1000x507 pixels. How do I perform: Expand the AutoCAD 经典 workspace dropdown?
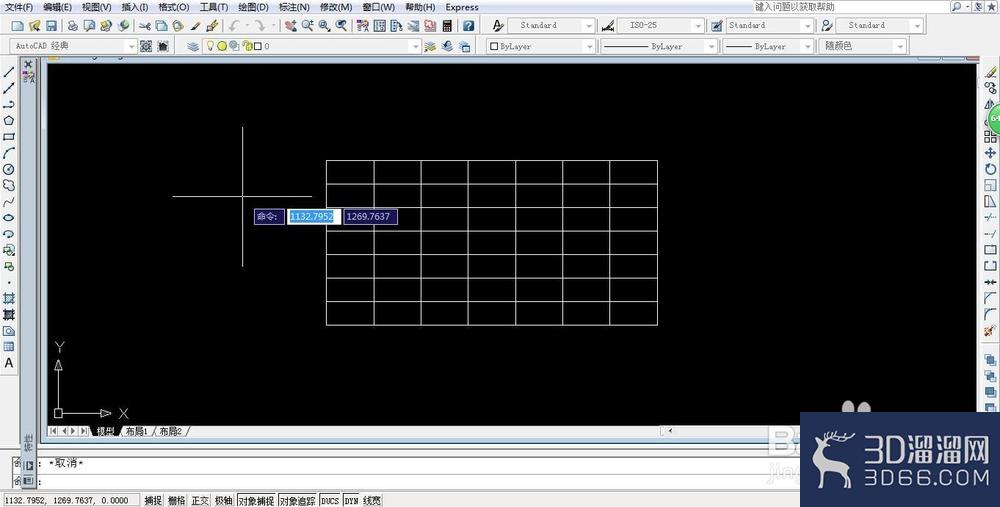[131, 47]
